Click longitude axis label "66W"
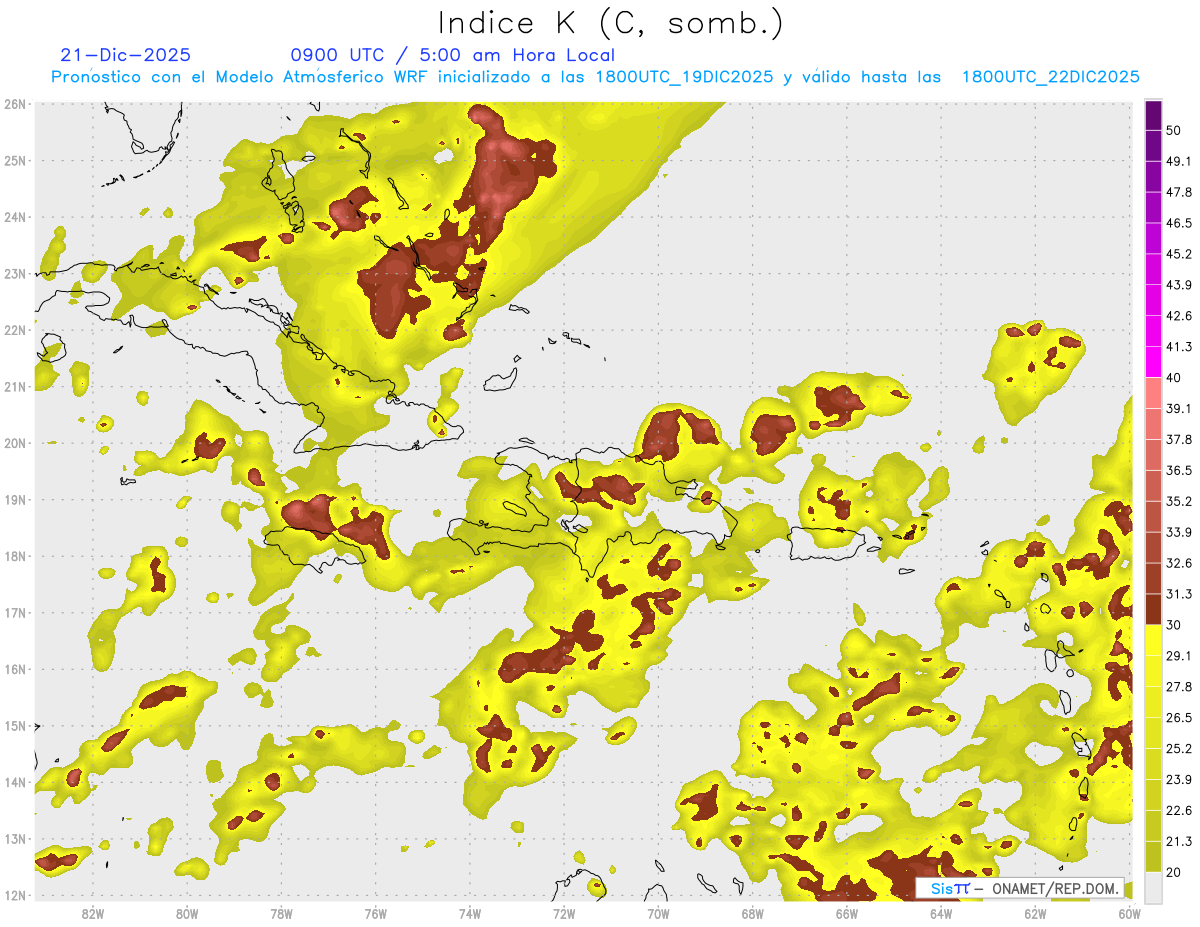This screenshot has height=927, width=1200. (847, 913)
